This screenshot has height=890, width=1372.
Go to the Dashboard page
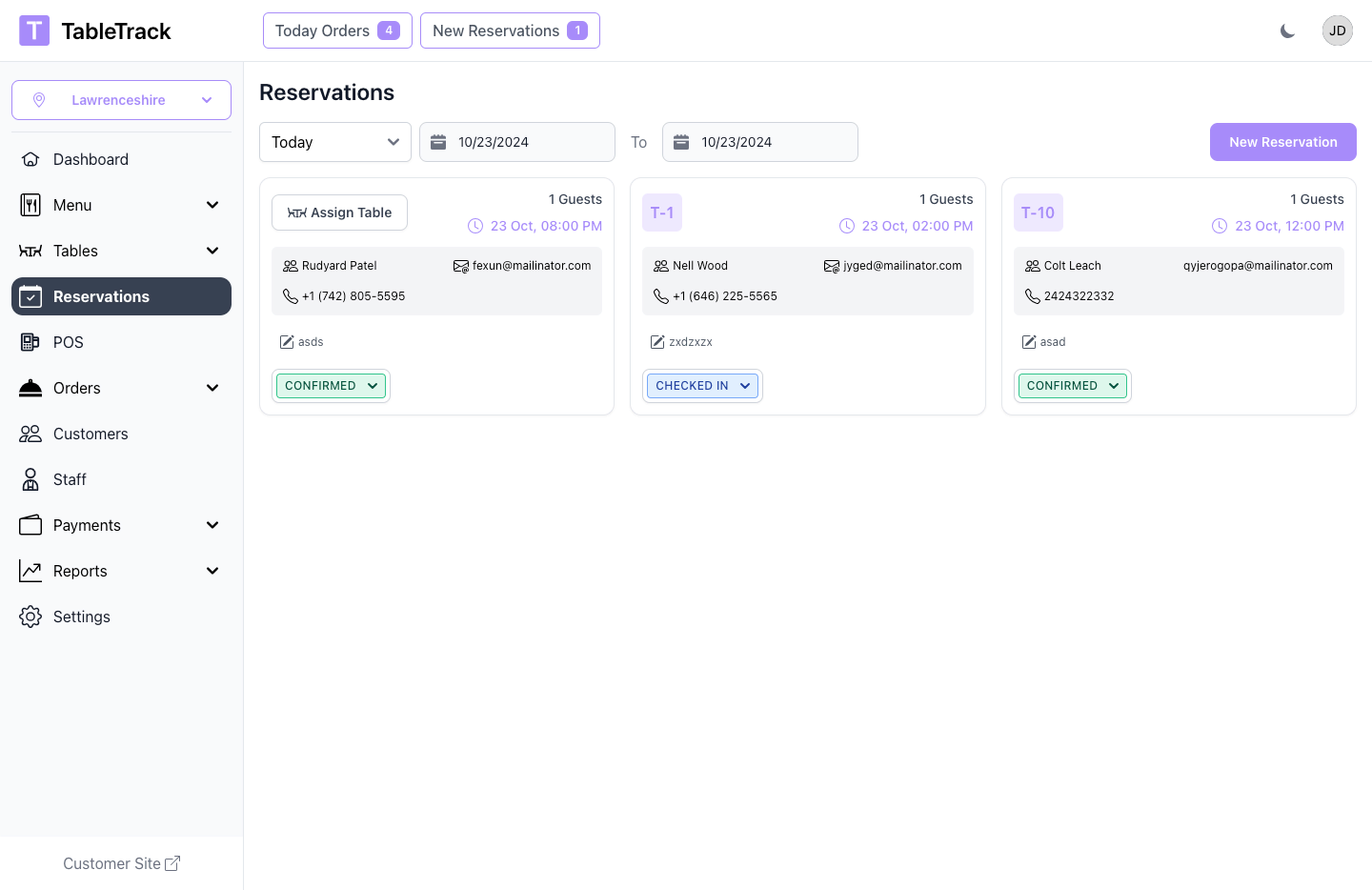(x=91, y=159)
